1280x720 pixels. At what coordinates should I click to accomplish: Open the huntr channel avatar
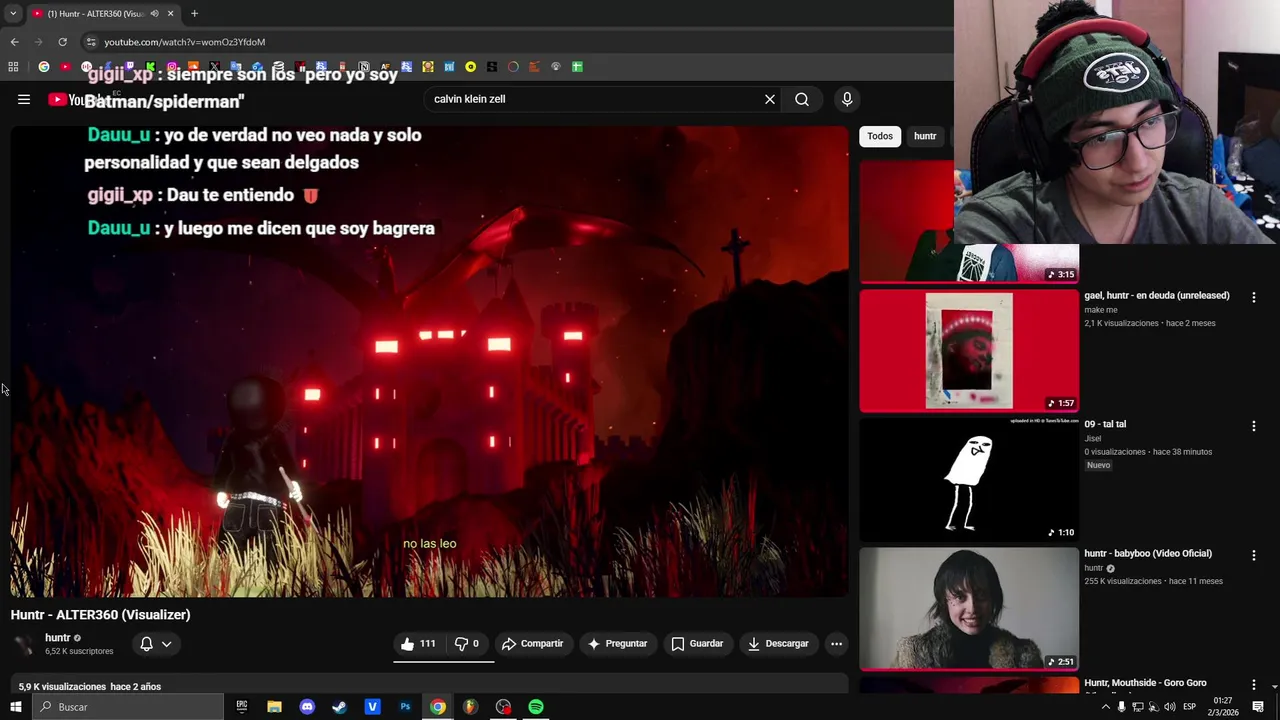(x=24, y=645)
